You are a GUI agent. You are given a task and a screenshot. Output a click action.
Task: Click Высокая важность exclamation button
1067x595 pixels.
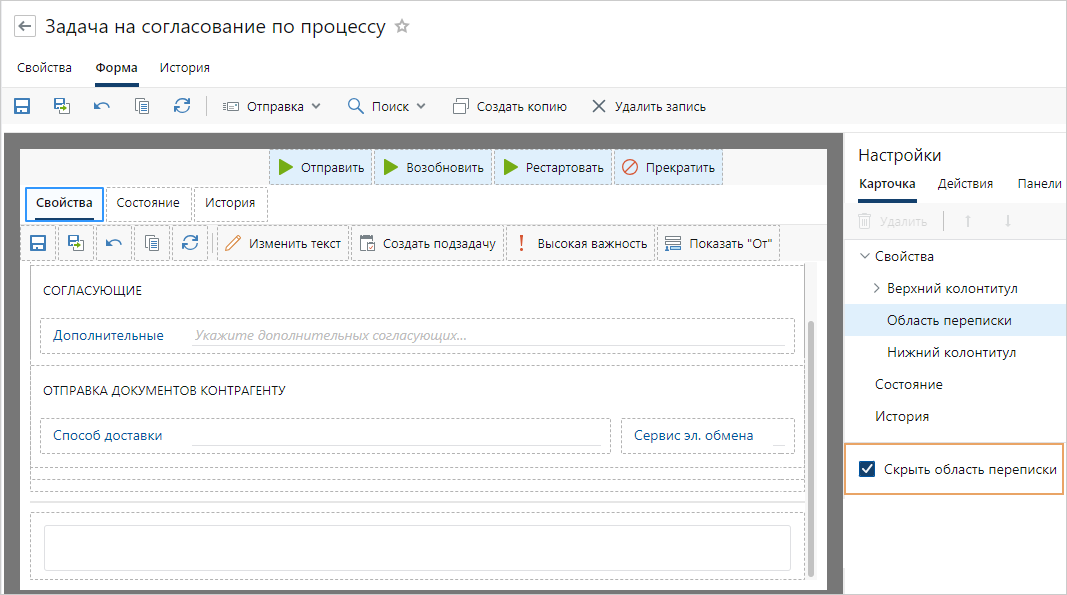click(581, 243)
